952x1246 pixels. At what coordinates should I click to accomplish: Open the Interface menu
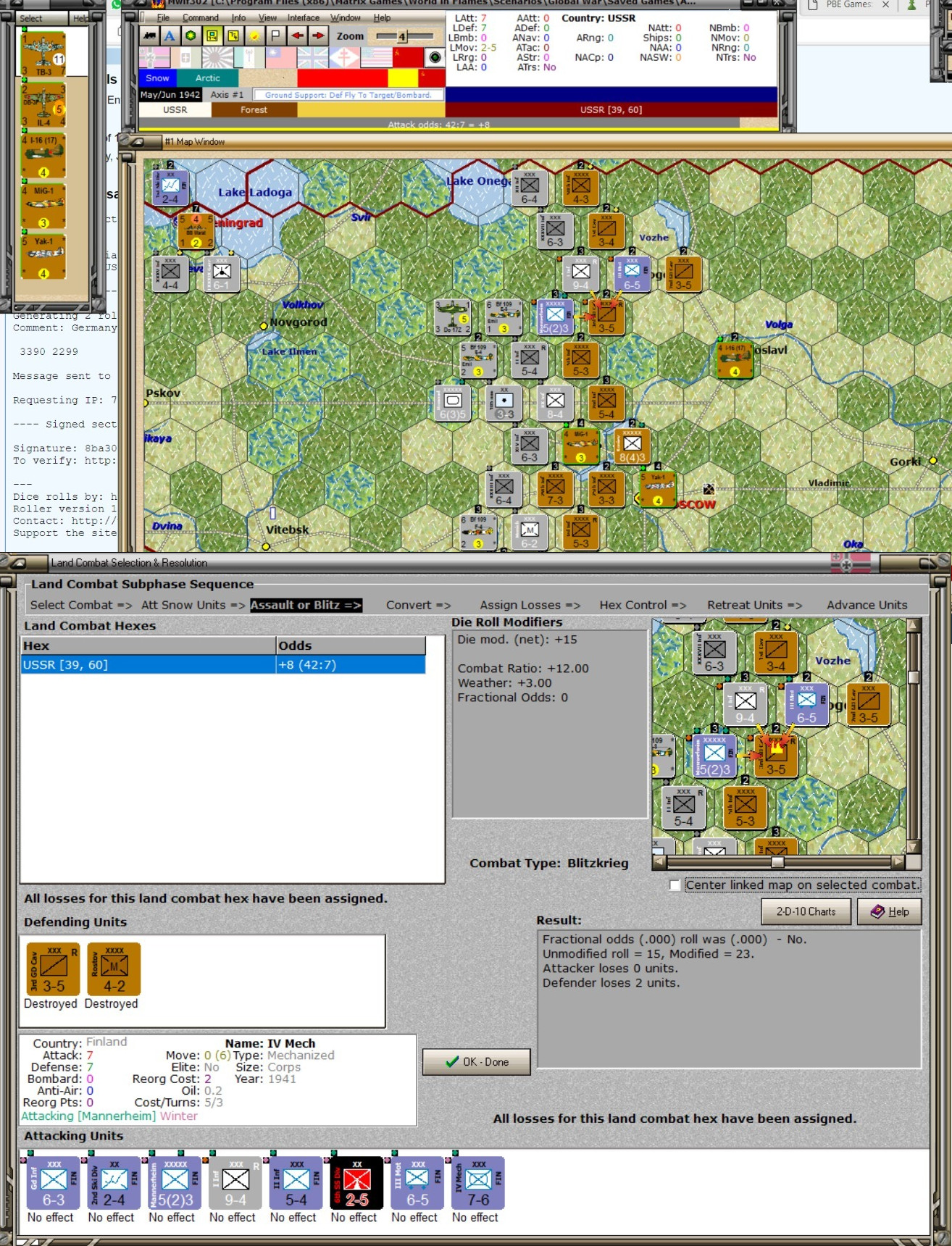click(x=304, y=17)
